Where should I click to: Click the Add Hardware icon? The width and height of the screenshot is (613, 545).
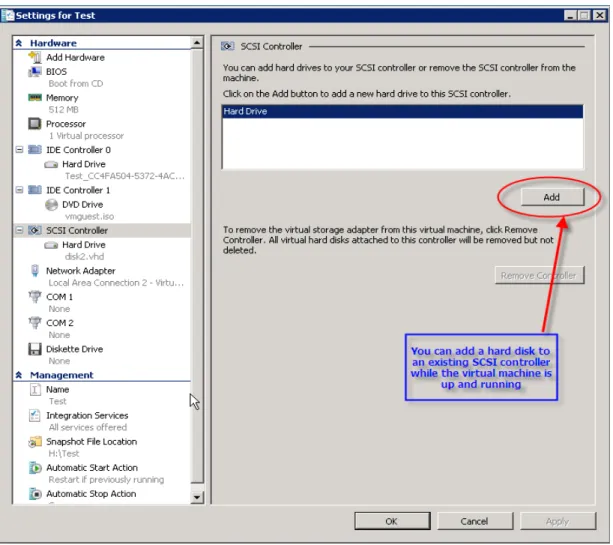tap(35, 57)
